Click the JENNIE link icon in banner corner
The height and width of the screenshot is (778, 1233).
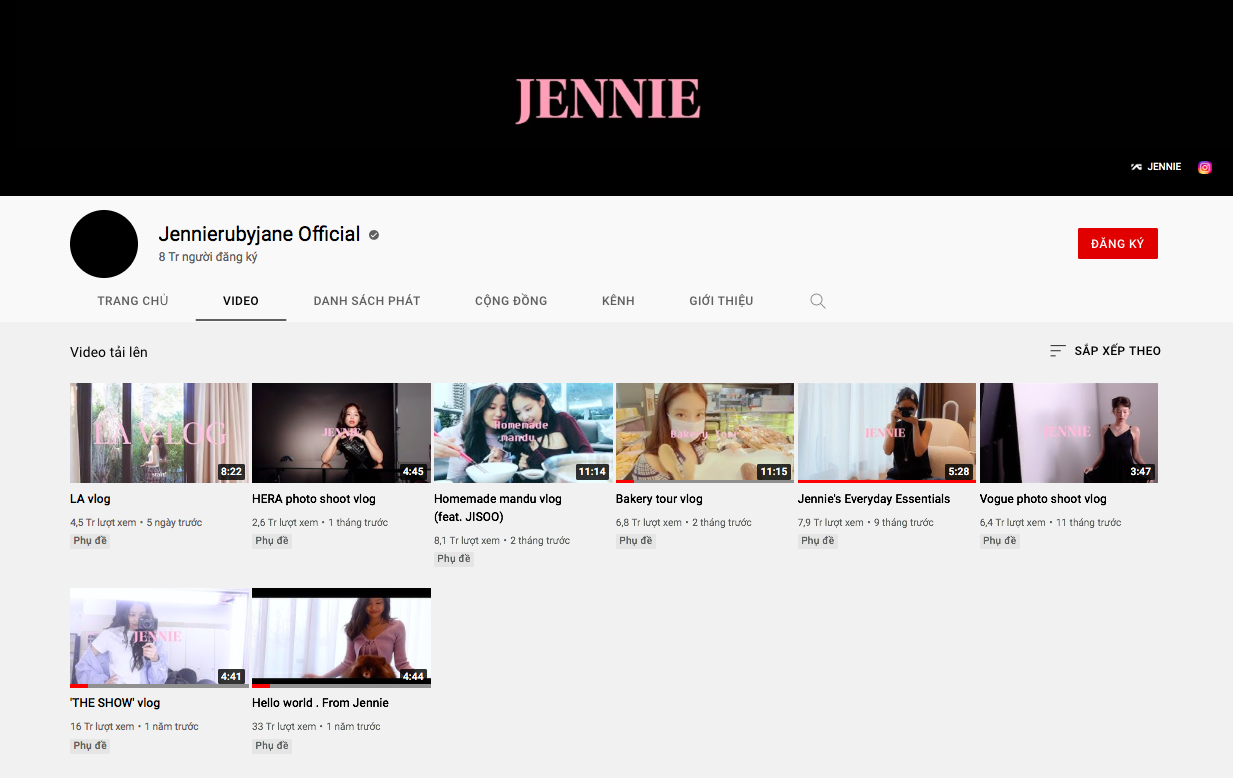(x=1155, y=166)
